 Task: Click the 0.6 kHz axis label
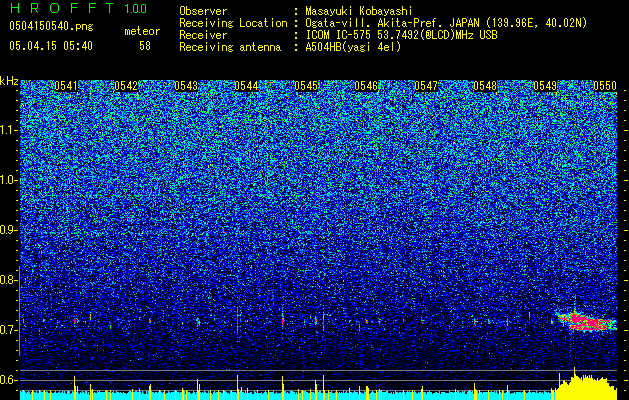9,380
